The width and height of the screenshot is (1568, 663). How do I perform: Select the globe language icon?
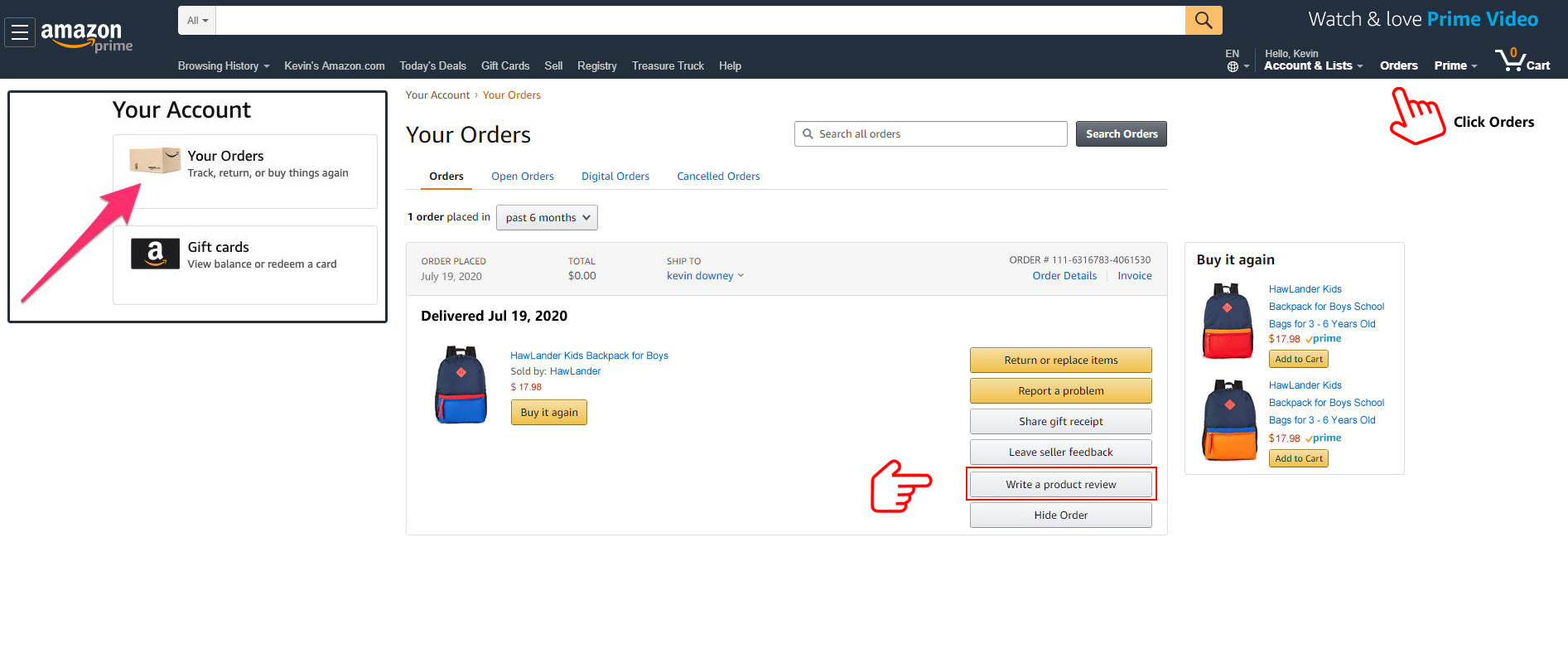pyautogui.click(x=1233, y=66)
